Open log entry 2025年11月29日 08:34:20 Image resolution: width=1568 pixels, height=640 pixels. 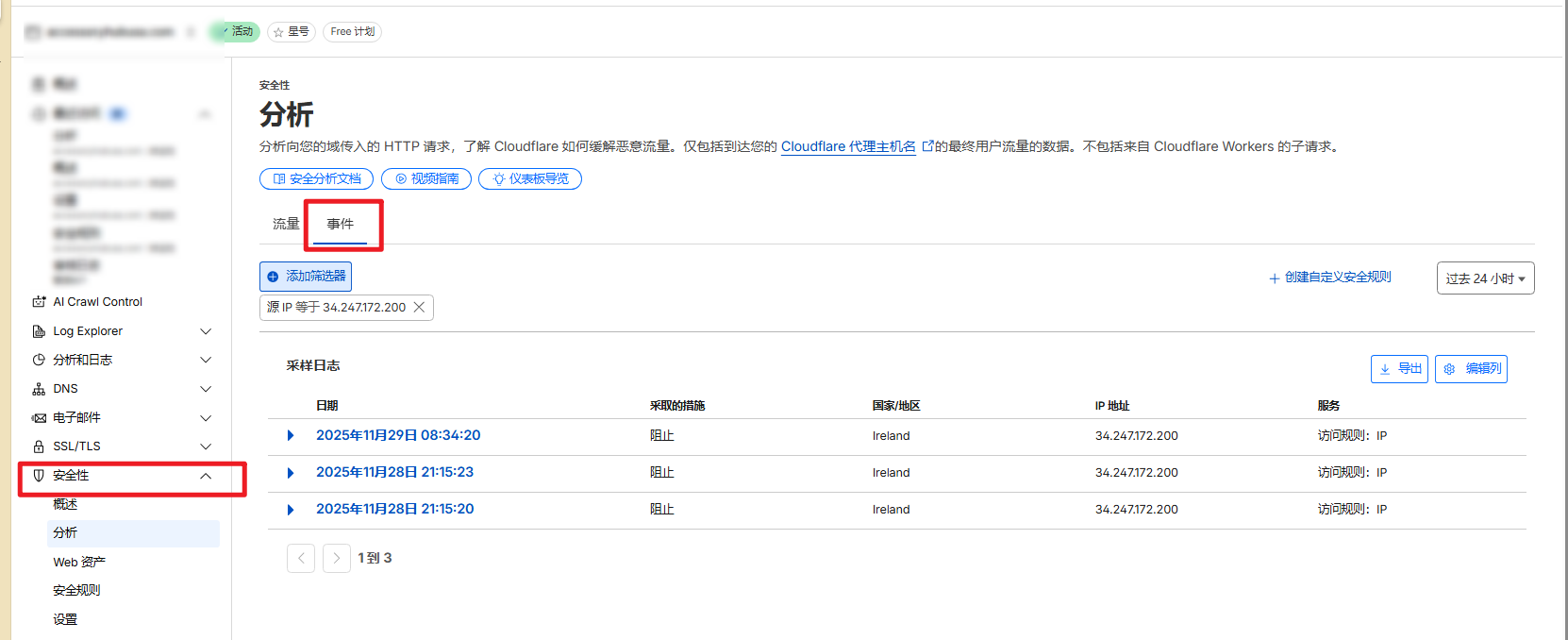pyautogui.click(x=398, y=435)
